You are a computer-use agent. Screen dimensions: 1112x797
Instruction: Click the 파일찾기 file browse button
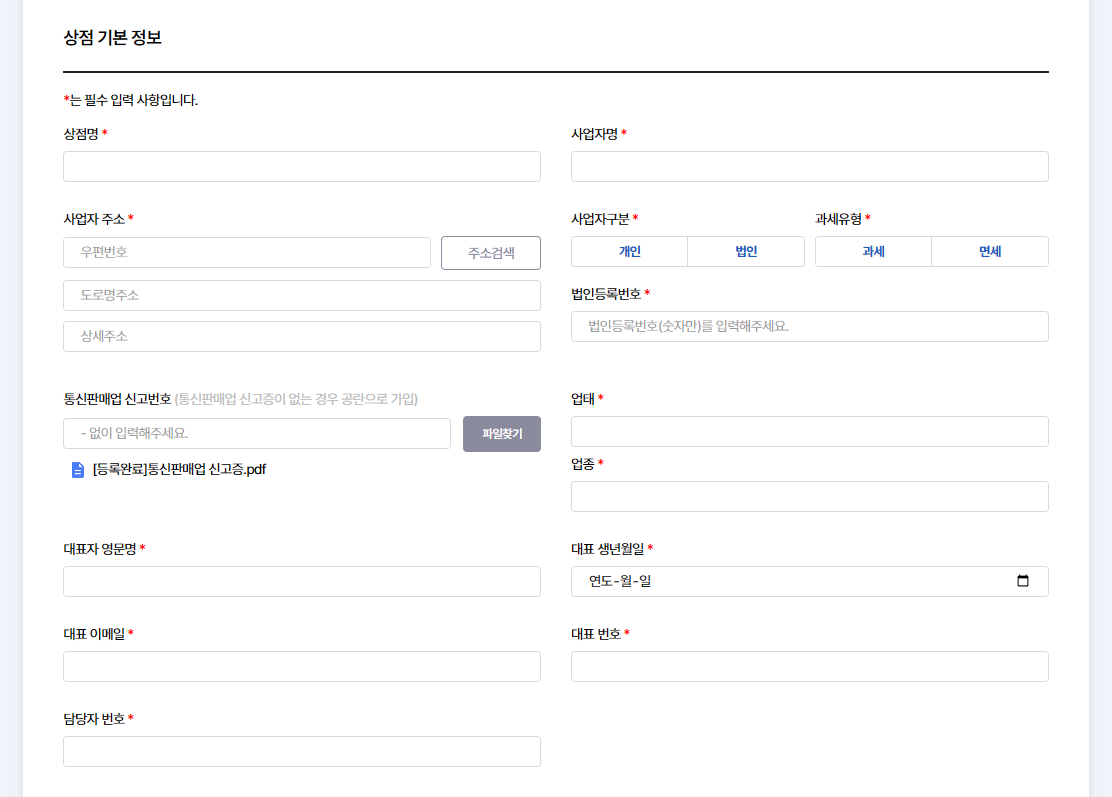(x=501, y=434)
